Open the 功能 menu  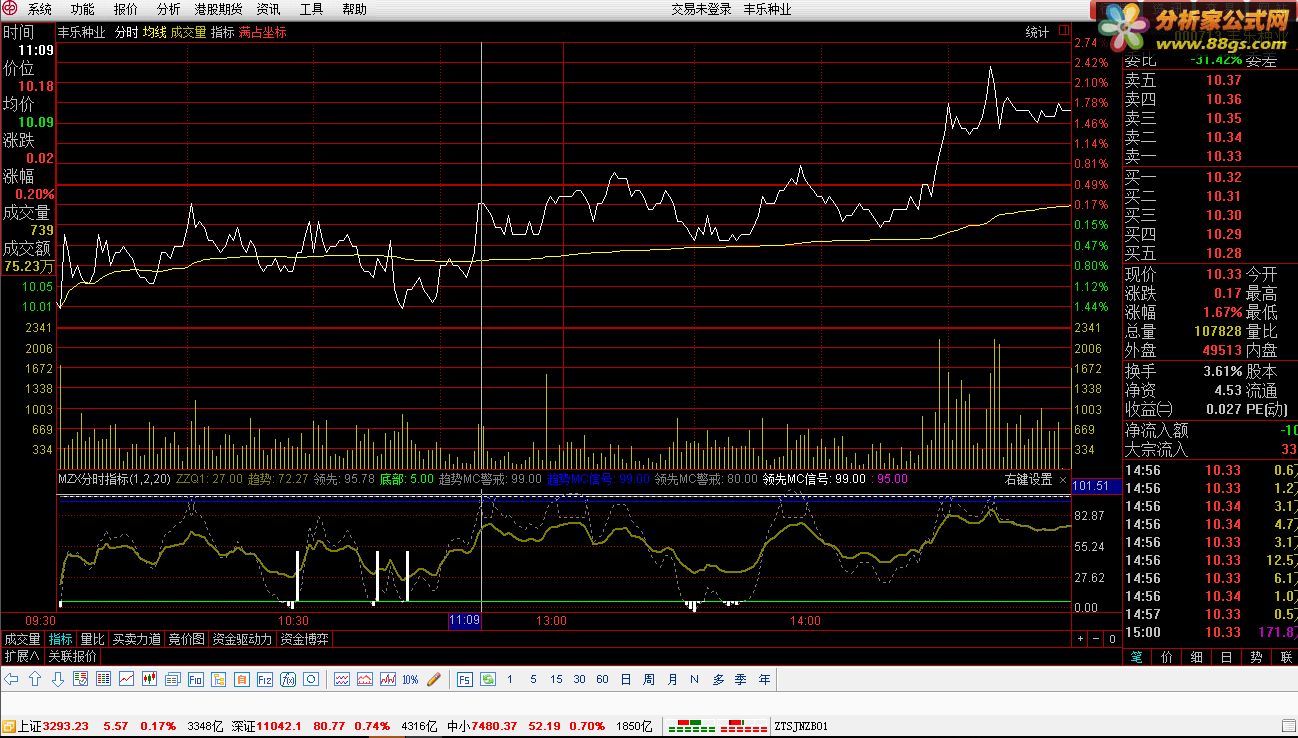tap(83, 9)
